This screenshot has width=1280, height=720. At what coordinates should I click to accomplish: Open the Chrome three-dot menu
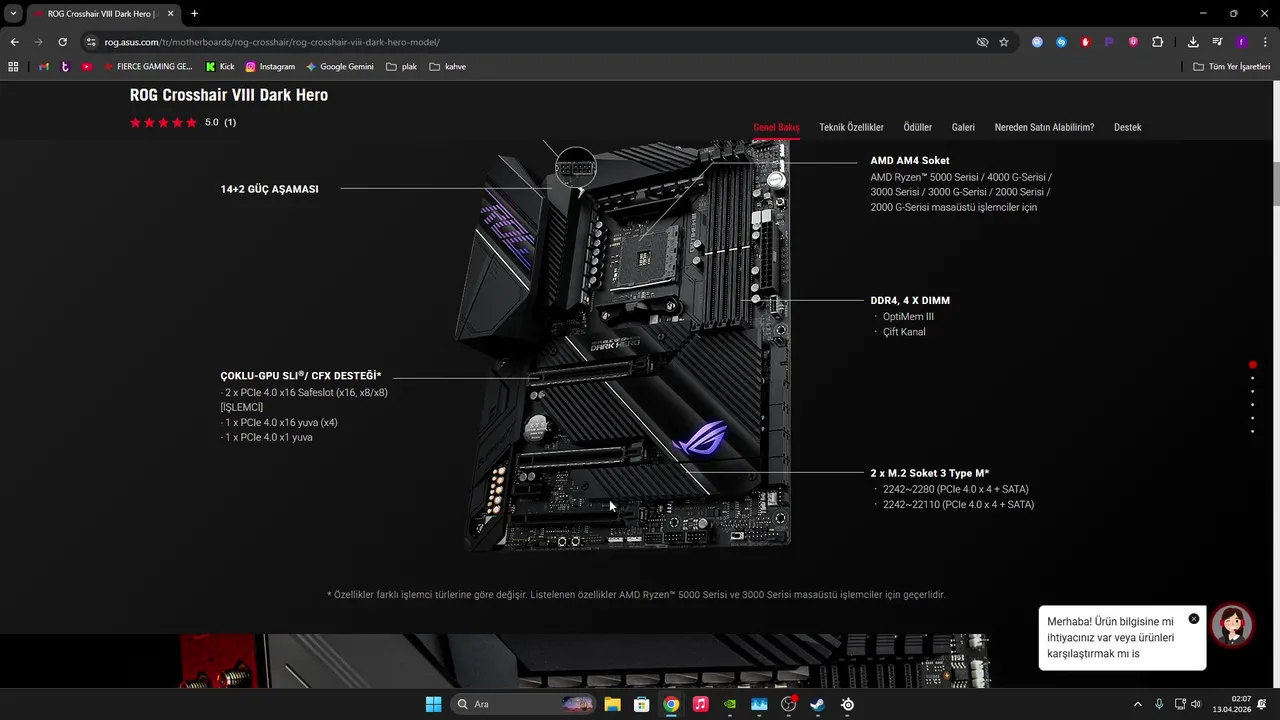[1265, 42]
